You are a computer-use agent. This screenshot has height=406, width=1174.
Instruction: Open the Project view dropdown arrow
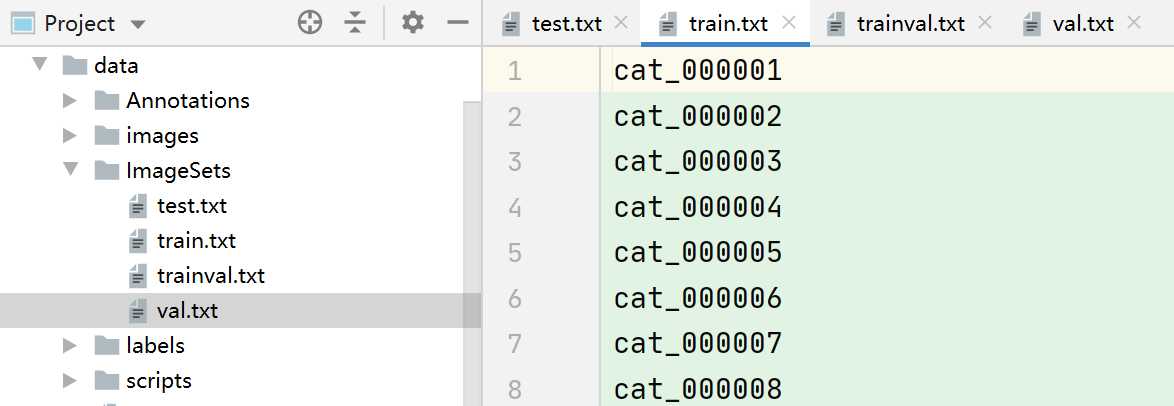point(138,24)
